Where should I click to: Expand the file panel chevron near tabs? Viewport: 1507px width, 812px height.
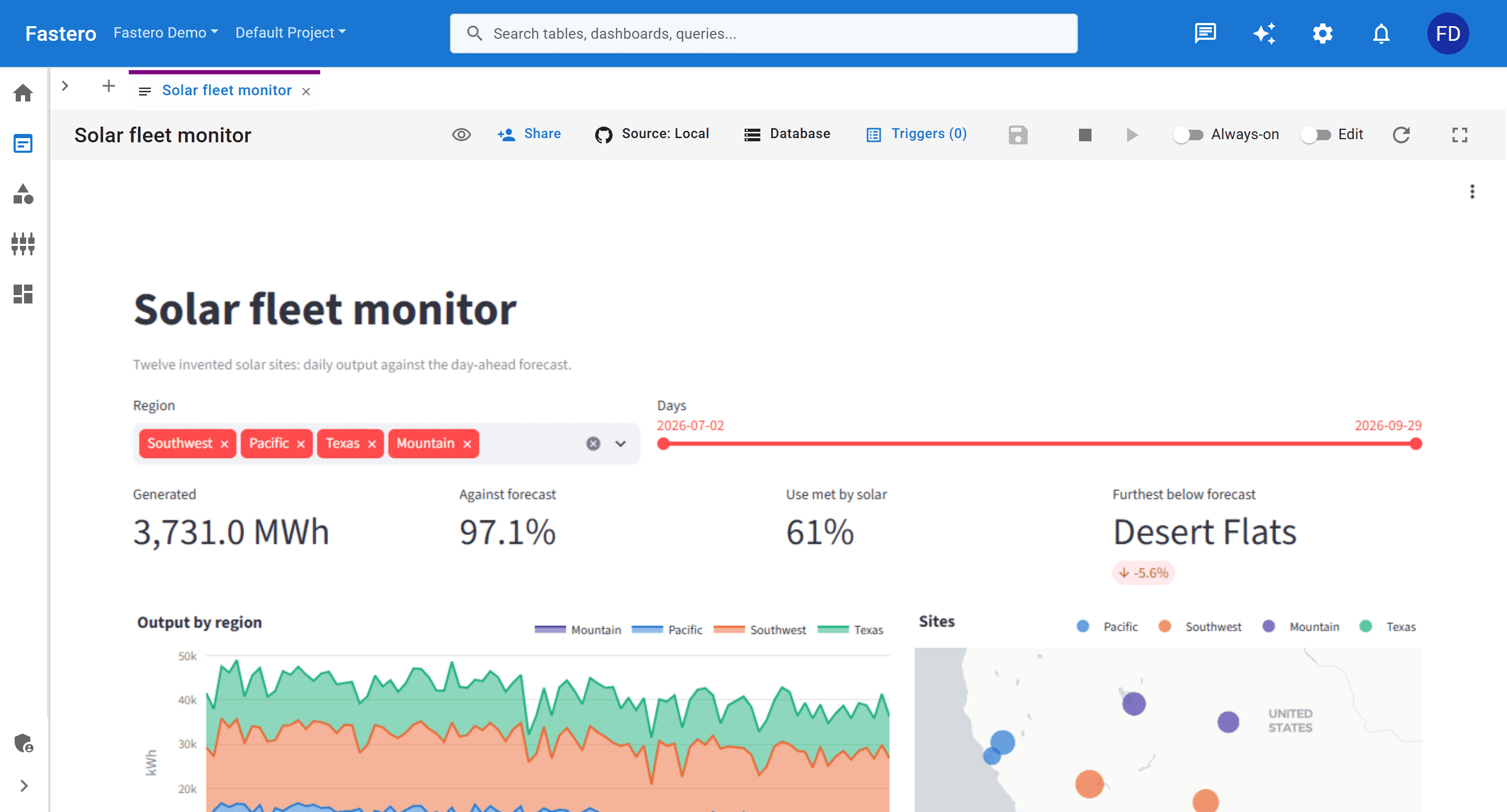[65, 86]
